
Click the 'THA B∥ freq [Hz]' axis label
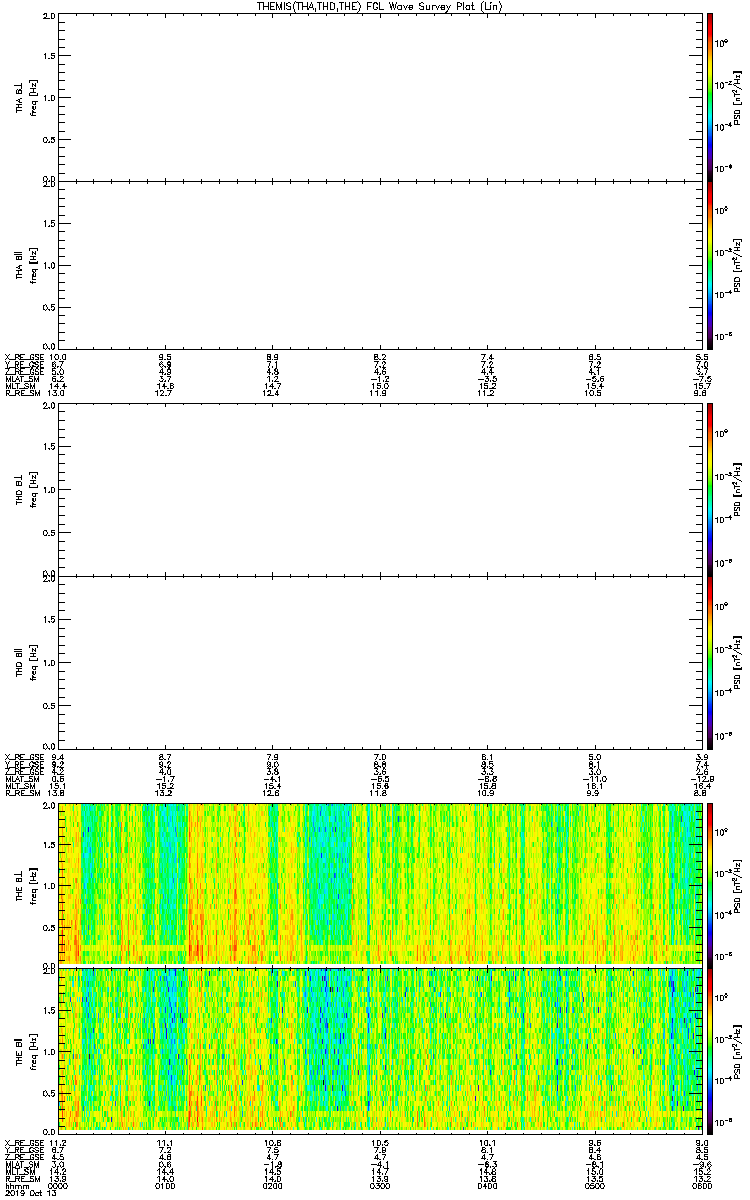click(27, 265)
